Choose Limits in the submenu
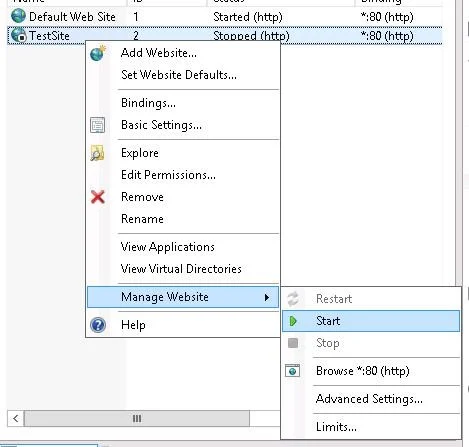Viewport: 469px width, 447px height. click(336, 427)
